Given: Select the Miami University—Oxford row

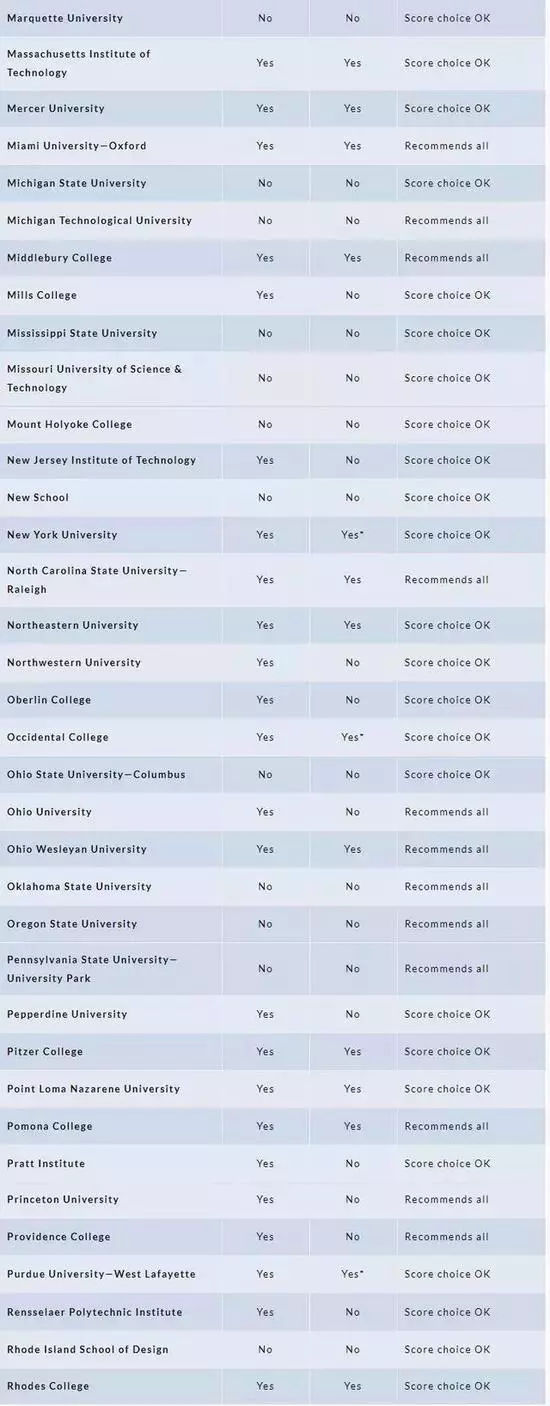Looking at the screenshot, I should [x=77, y=146].
